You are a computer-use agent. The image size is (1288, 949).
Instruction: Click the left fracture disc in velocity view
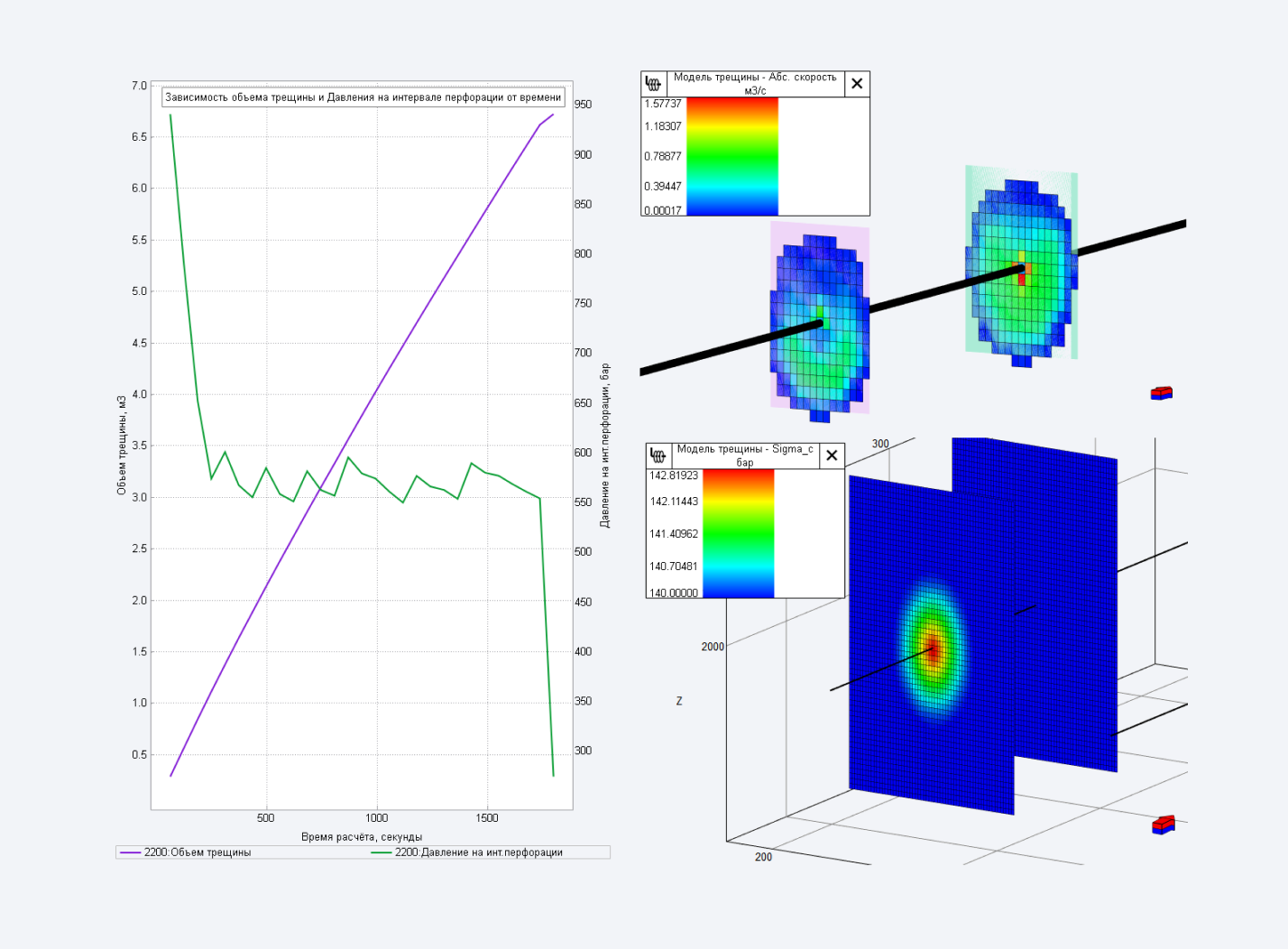[x=819, y=327]
